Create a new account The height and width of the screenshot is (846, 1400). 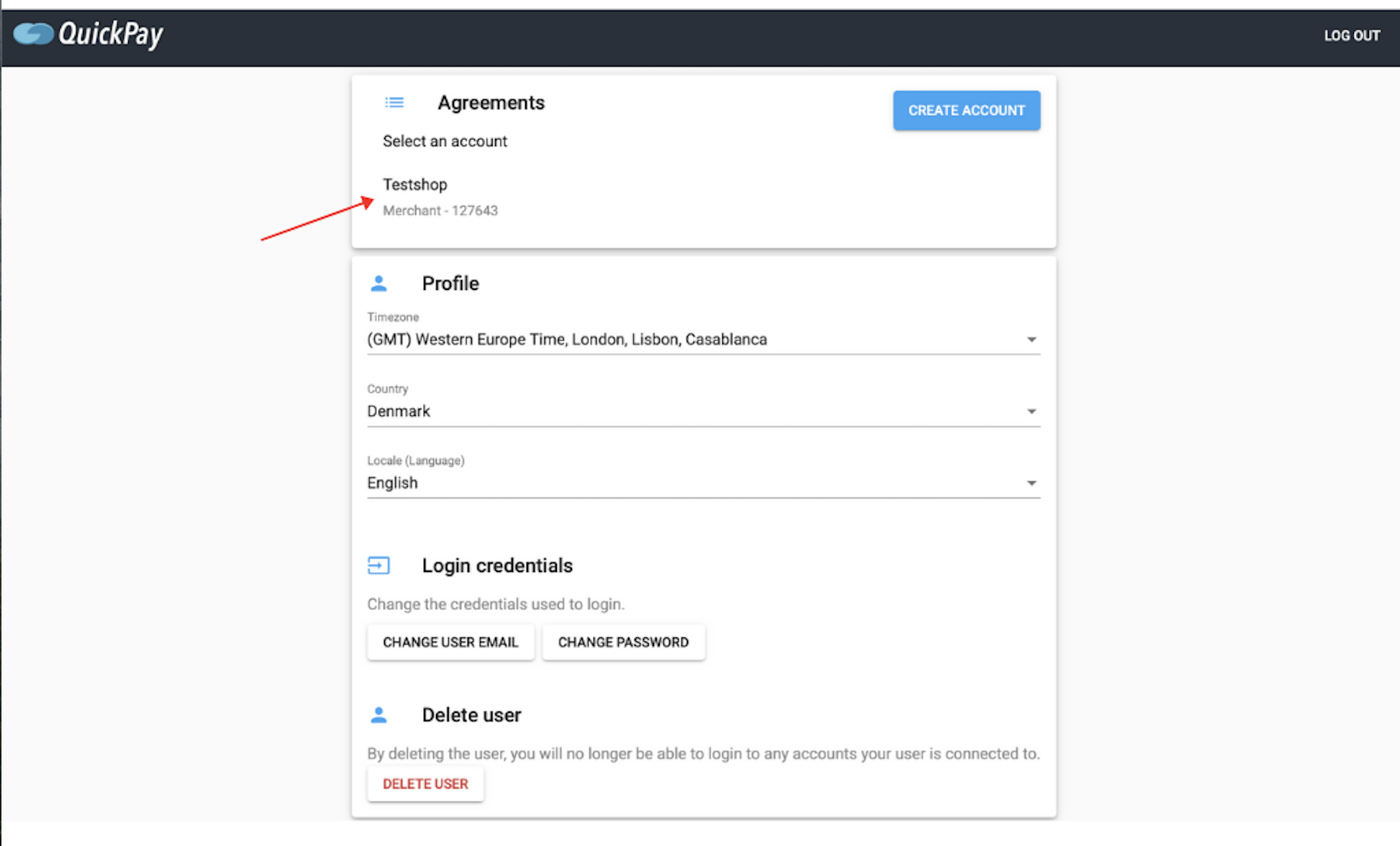point(966,110)
